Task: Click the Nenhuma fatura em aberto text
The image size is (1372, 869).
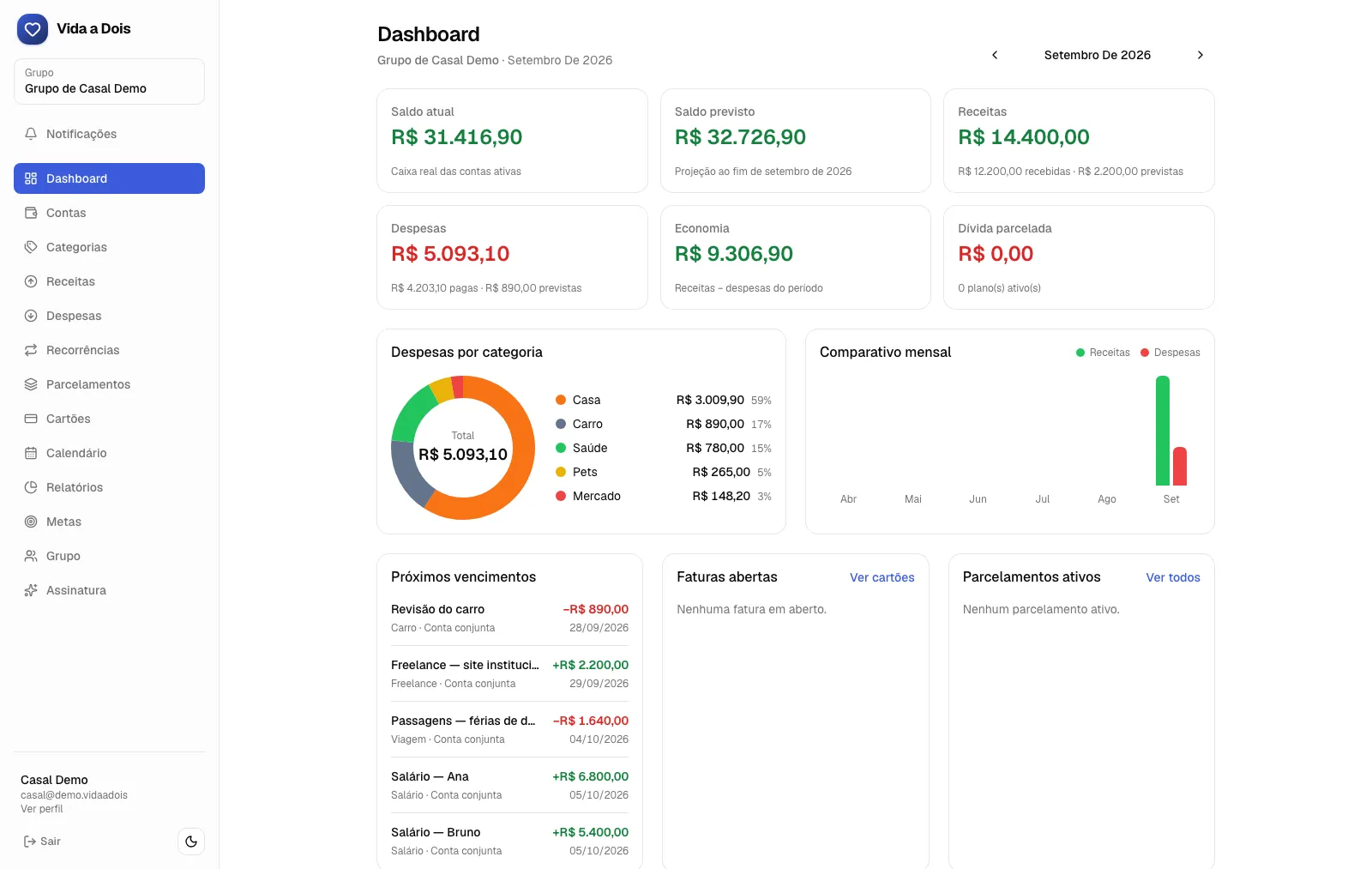Action: click(751, 609)
